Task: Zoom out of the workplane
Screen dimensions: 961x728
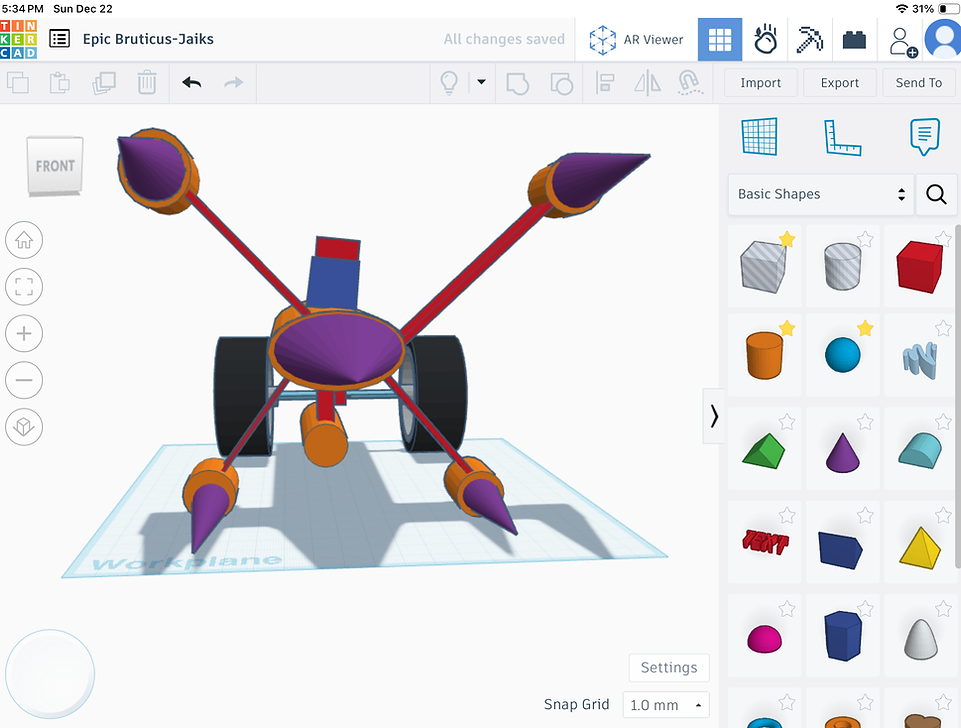Action: point(24,380)
